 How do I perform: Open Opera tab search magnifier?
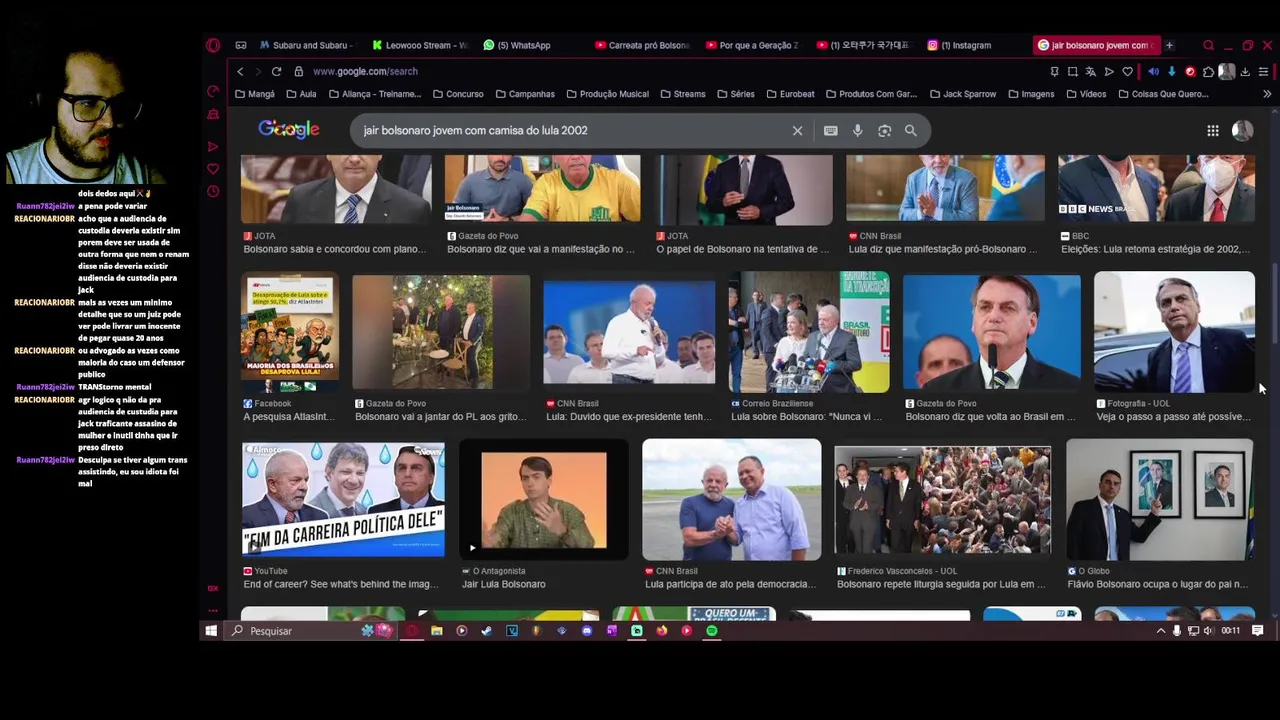[x=1208, y=45]
